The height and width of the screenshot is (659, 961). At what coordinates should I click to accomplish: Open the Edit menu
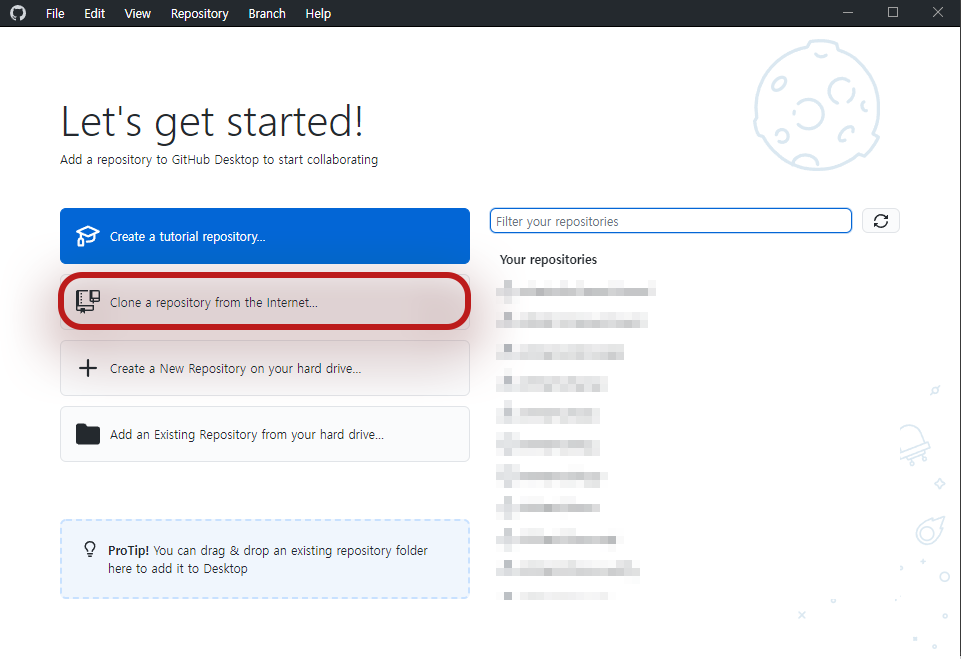click(x=94, y=13)
